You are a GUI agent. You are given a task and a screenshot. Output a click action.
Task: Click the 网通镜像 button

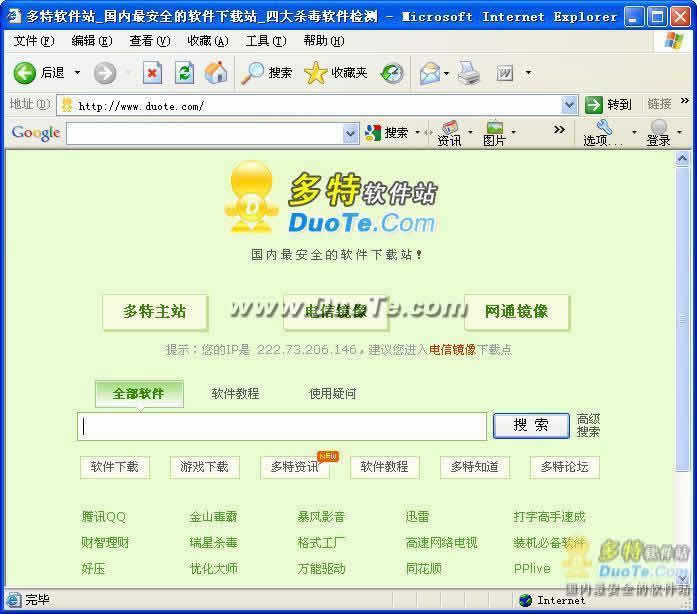[517, 311]
